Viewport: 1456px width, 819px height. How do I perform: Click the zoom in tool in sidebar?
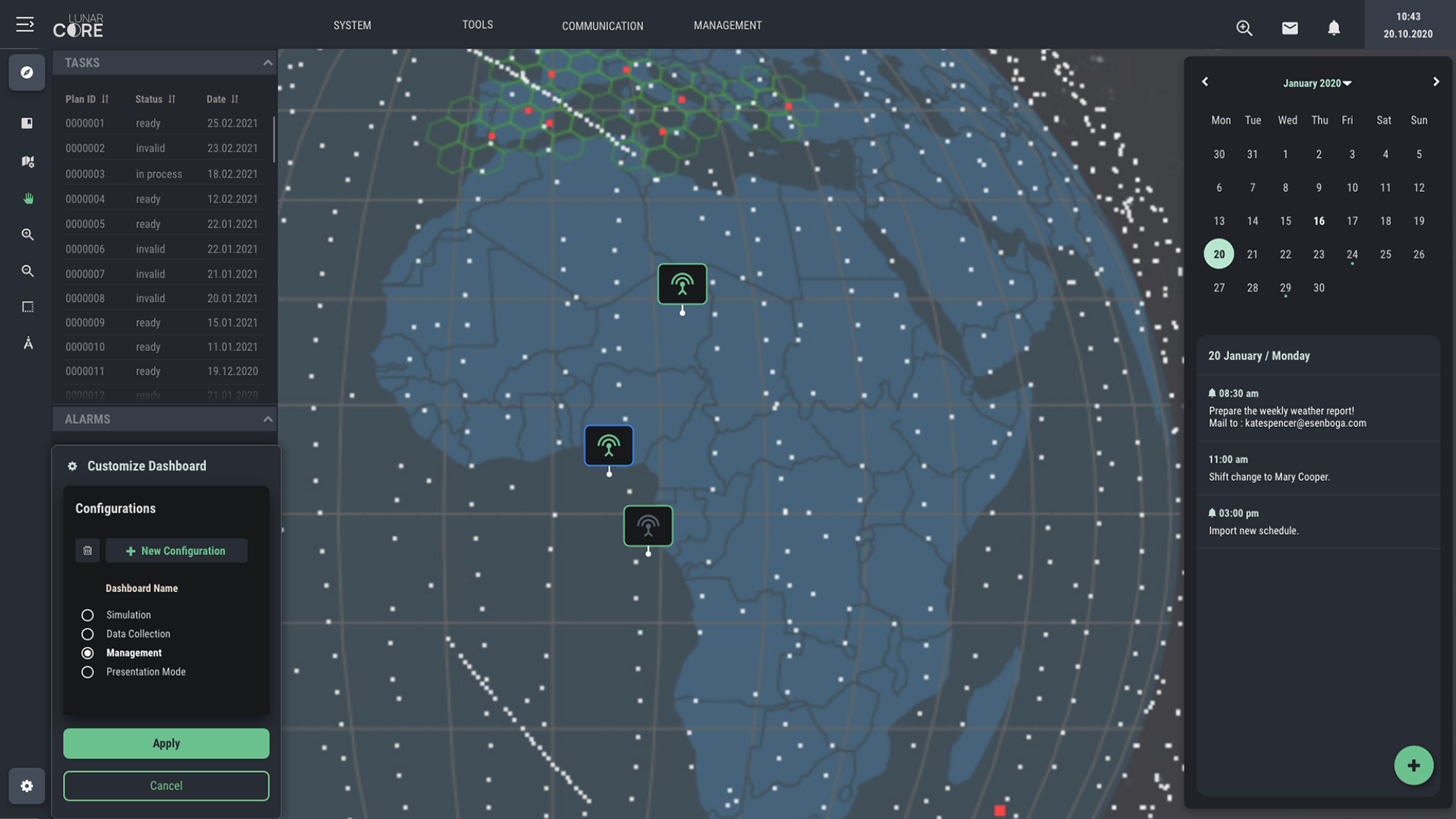[x=28, y=235]
